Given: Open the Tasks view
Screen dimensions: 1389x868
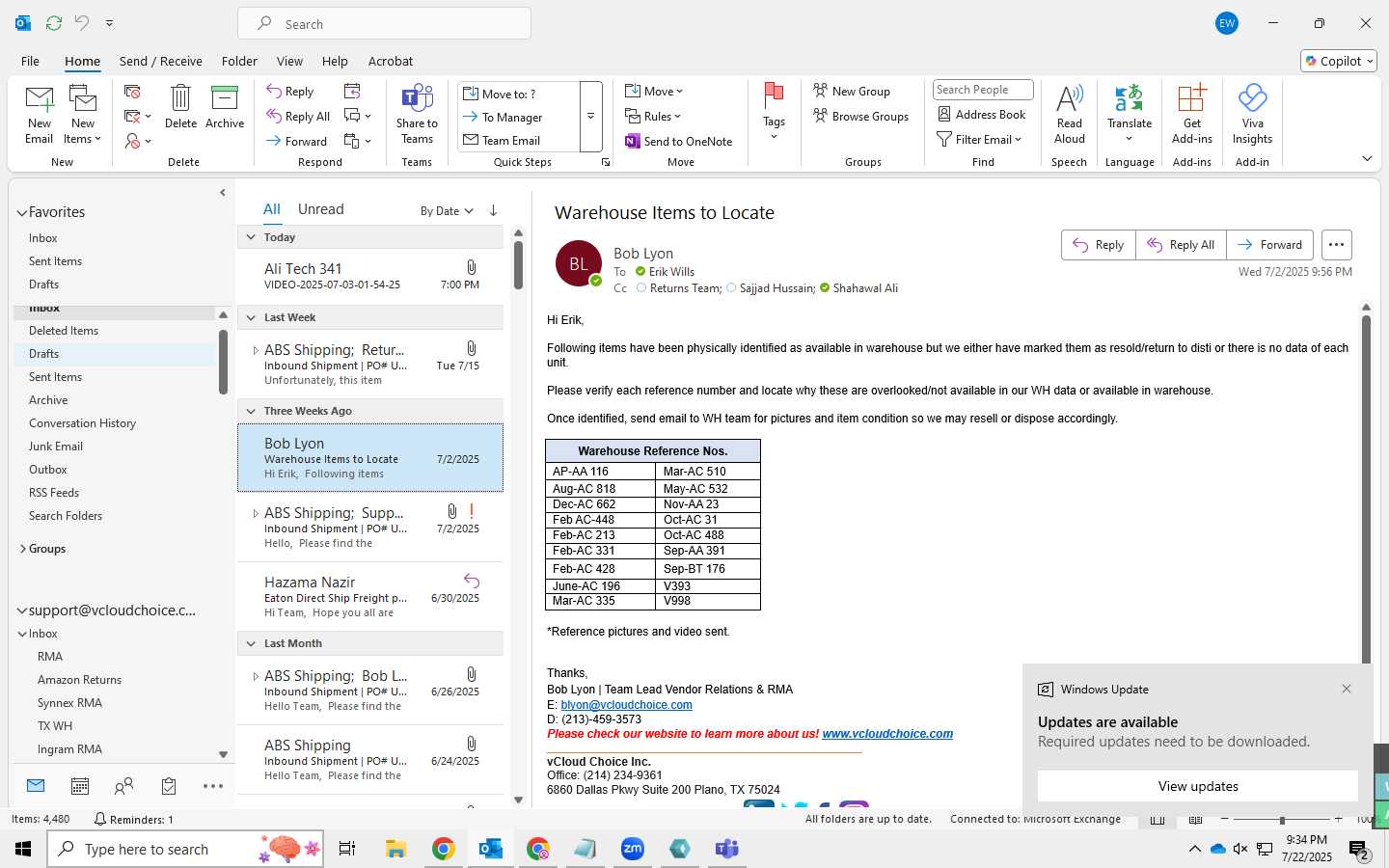Looking at the screenshot, I should (169, 786).
